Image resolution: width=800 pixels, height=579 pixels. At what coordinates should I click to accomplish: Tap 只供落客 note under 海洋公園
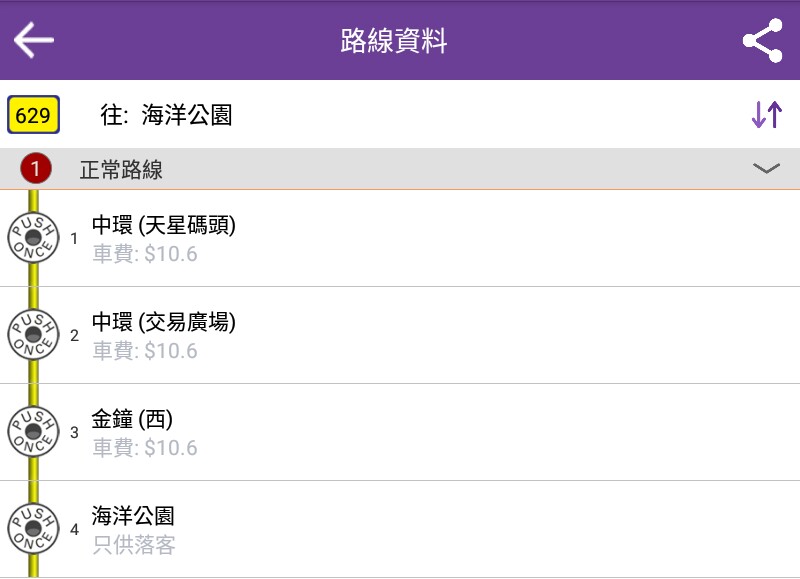[x=134, y=545]
